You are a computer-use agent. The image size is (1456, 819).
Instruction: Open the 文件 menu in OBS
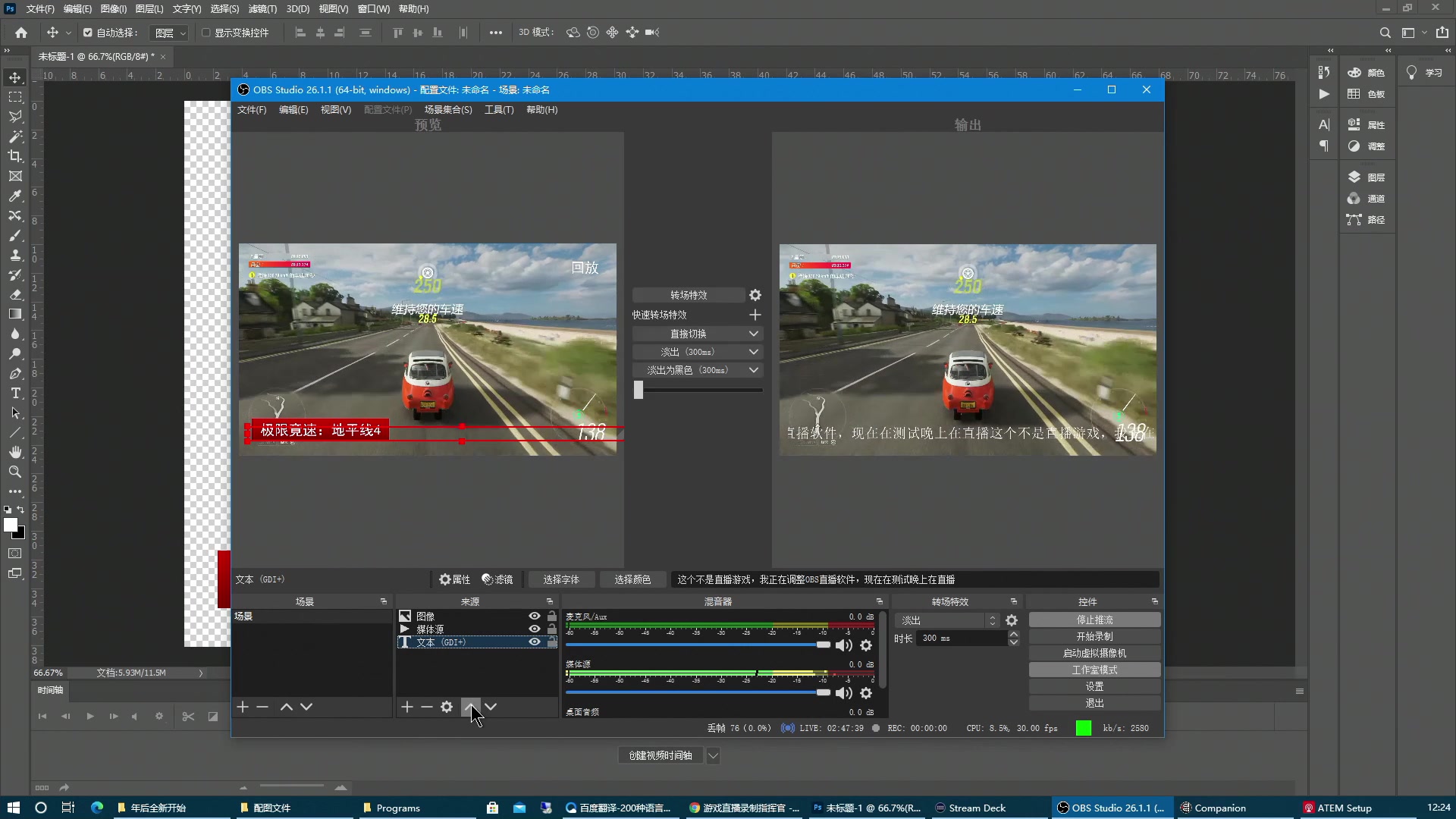click(251, 109)
